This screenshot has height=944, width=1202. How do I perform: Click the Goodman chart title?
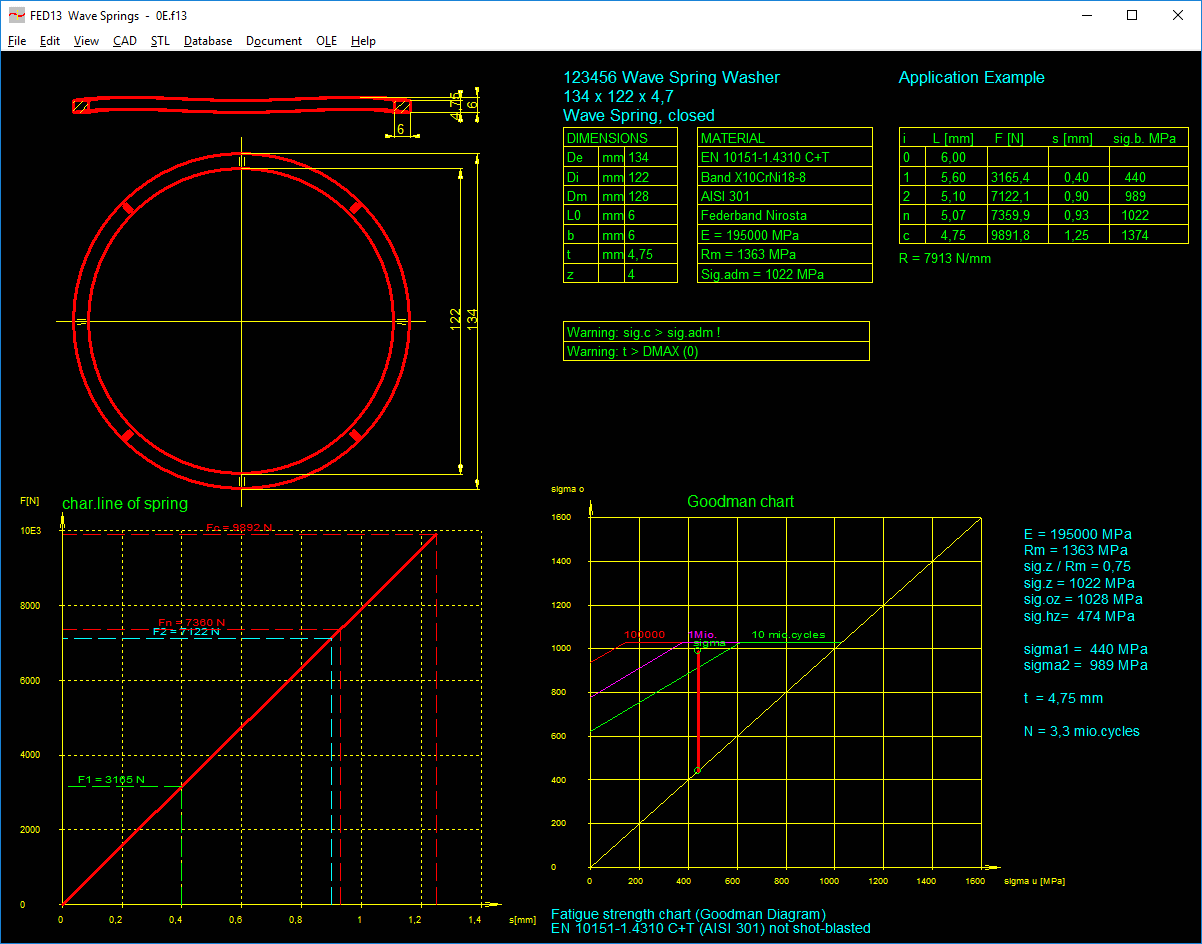tap(740, 501)
